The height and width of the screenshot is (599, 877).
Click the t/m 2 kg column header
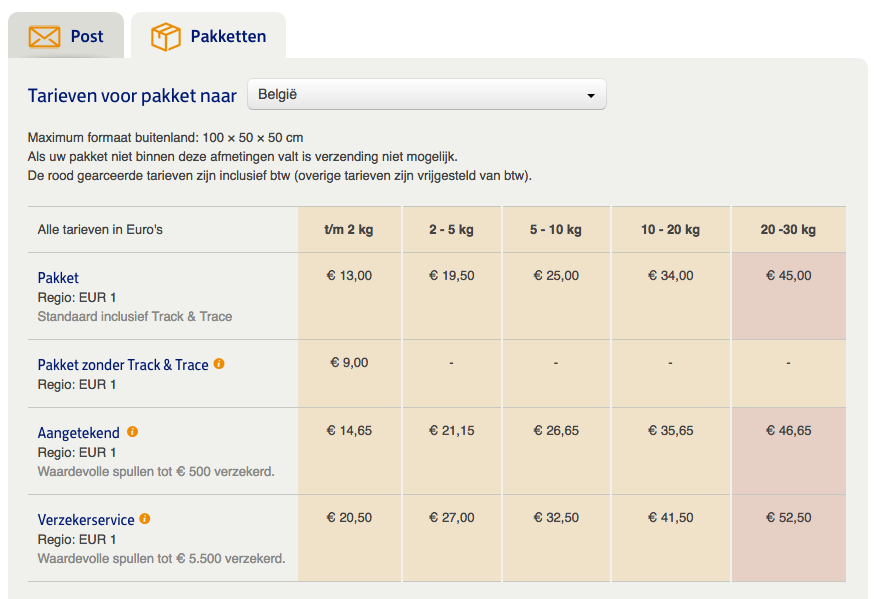click(349, 229)
